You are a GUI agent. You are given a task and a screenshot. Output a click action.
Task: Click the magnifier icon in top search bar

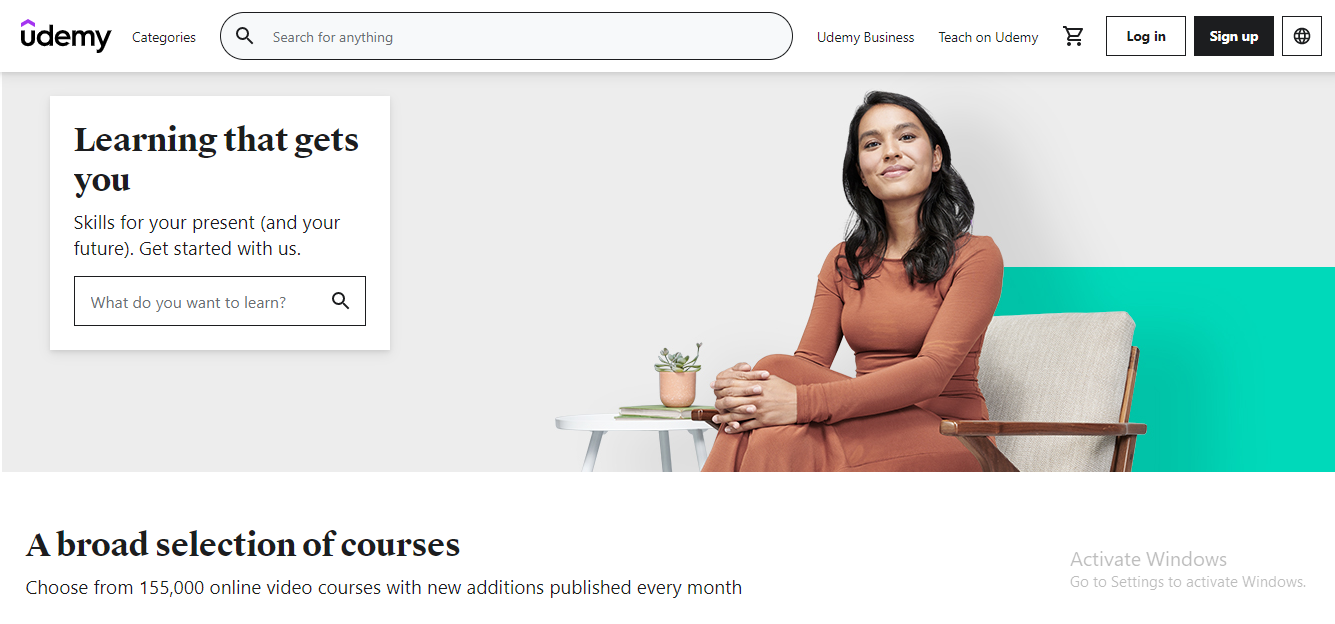pyautogui.click(x=245, y=36)
